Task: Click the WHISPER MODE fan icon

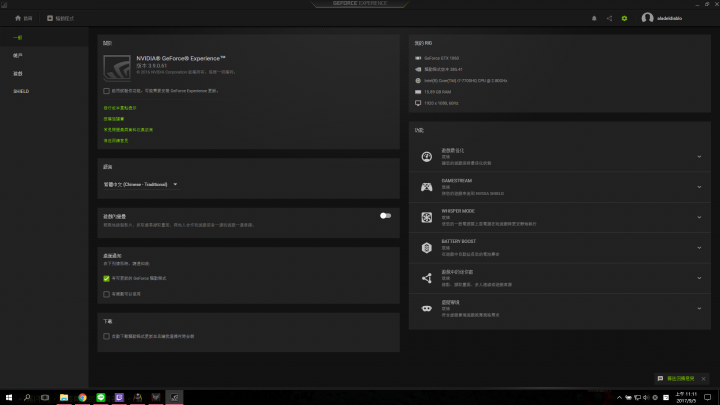Action: pyautogui.click(x=427, y=217)
